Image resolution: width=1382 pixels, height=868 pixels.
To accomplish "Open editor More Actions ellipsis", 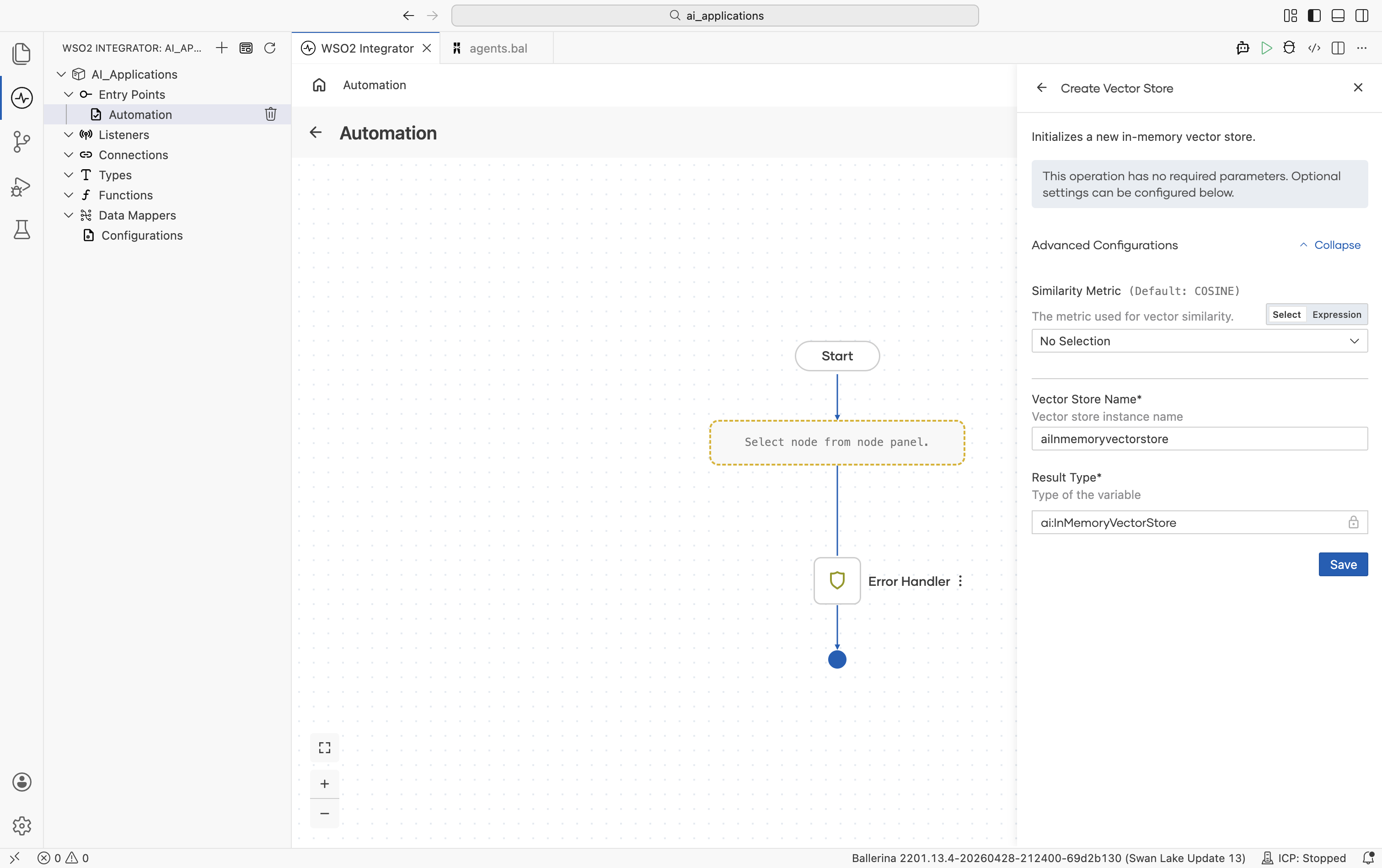I will click(1362, 48).
